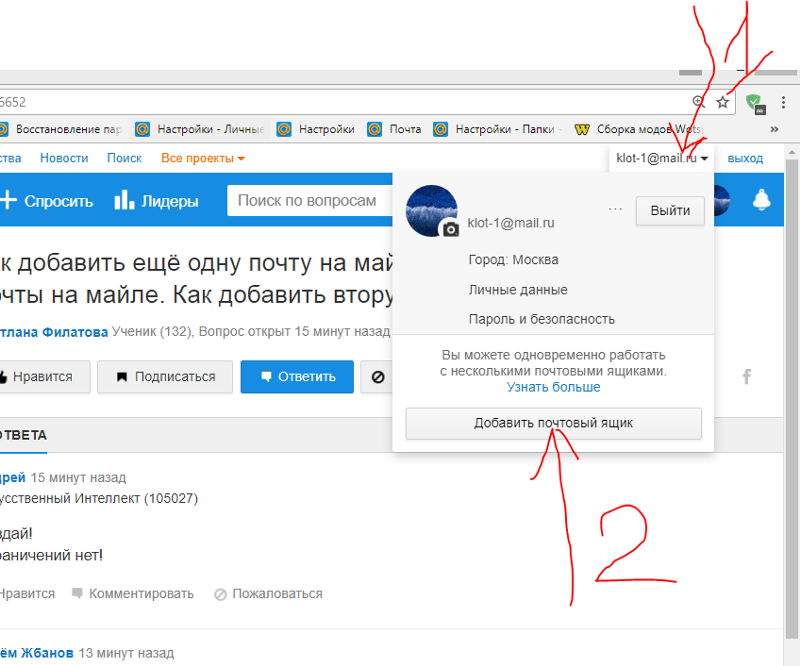800x666 pixels.
Task: Open Личные данные
Action: (518, 290)
